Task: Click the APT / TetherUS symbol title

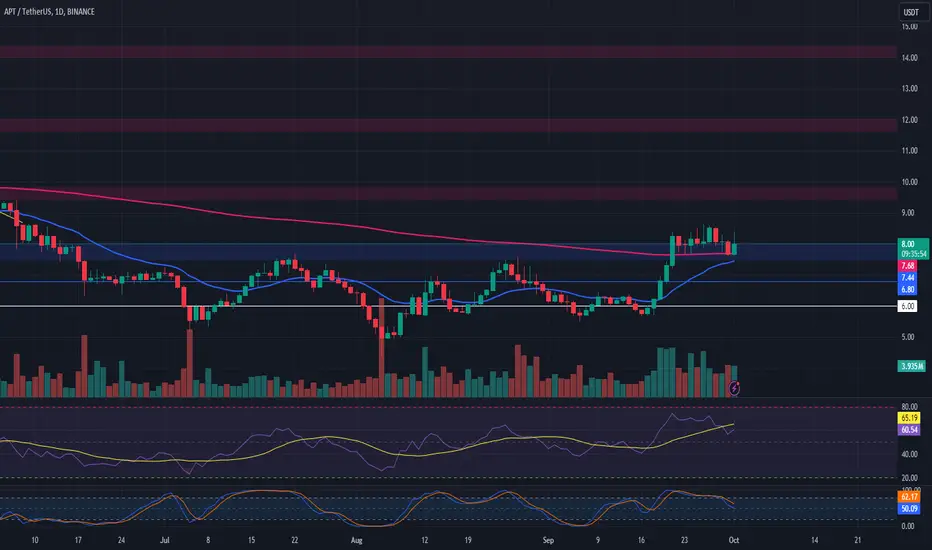Action: pos(49,11)
